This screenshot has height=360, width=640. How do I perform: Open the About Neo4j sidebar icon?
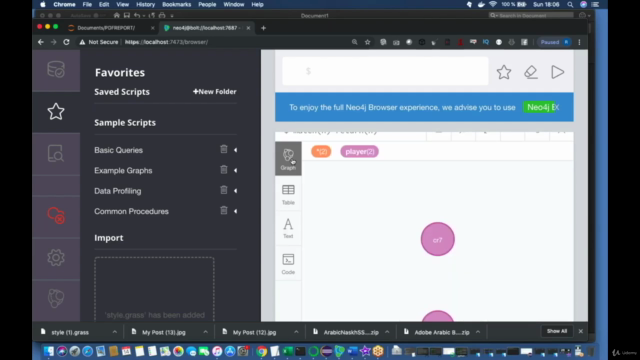pos(56,298)
